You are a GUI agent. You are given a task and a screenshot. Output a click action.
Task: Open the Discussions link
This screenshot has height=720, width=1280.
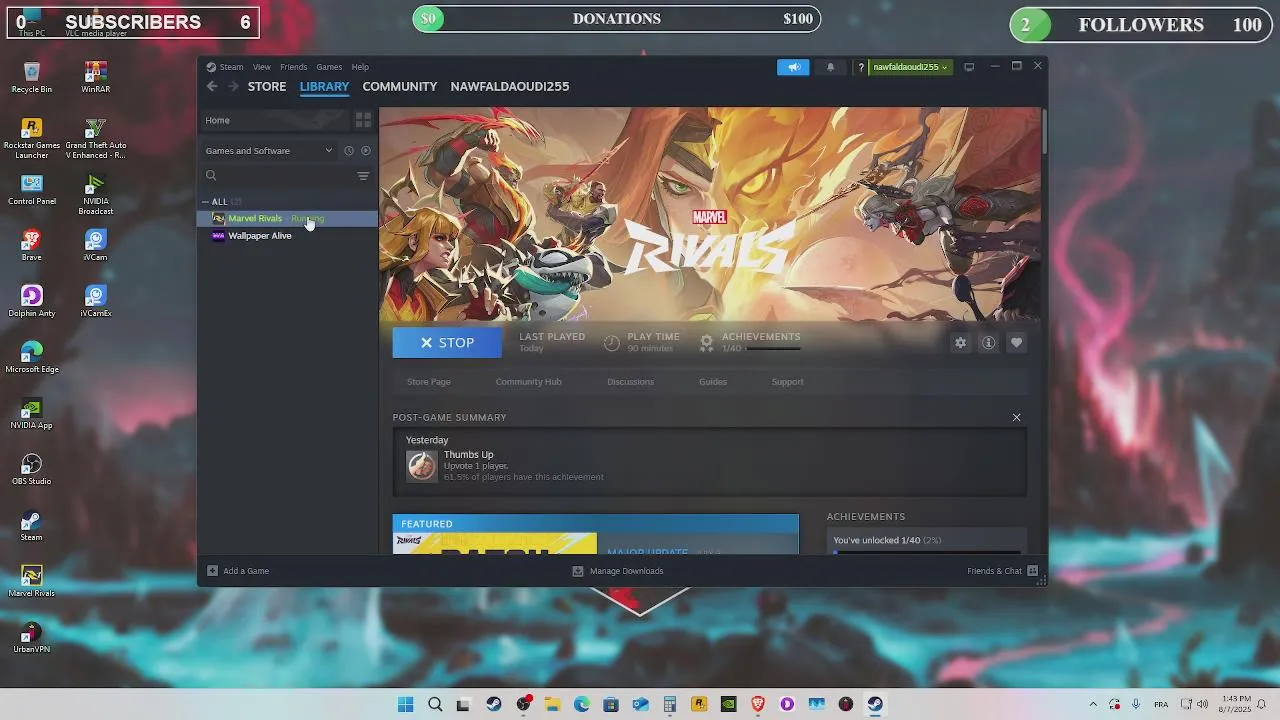(x=630, y=382)
